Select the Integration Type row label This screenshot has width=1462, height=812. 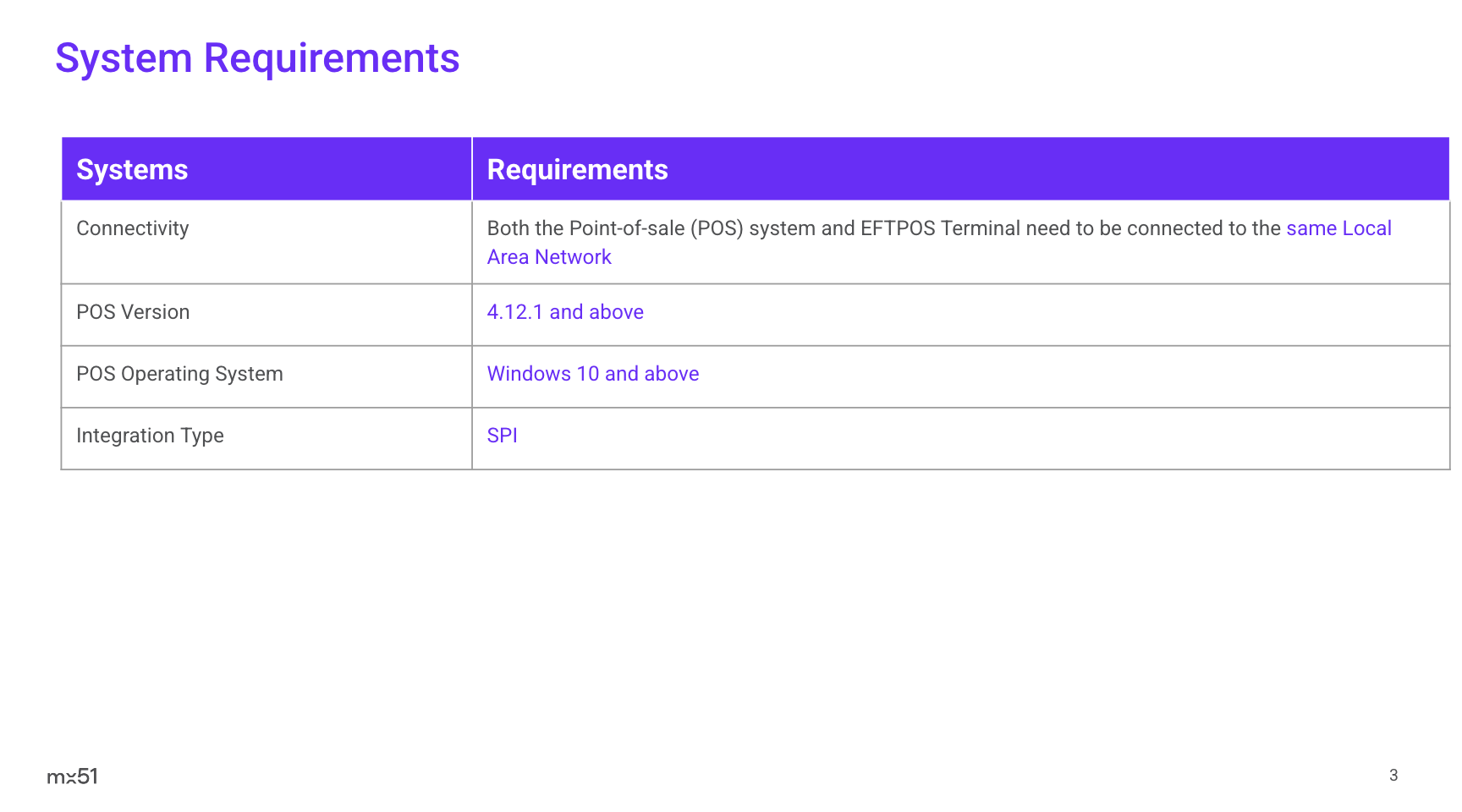pos(150,436)
